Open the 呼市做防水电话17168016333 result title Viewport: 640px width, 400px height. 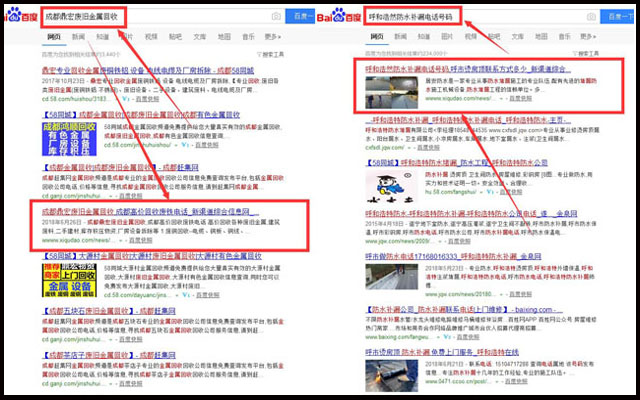(x=453, y=256)
